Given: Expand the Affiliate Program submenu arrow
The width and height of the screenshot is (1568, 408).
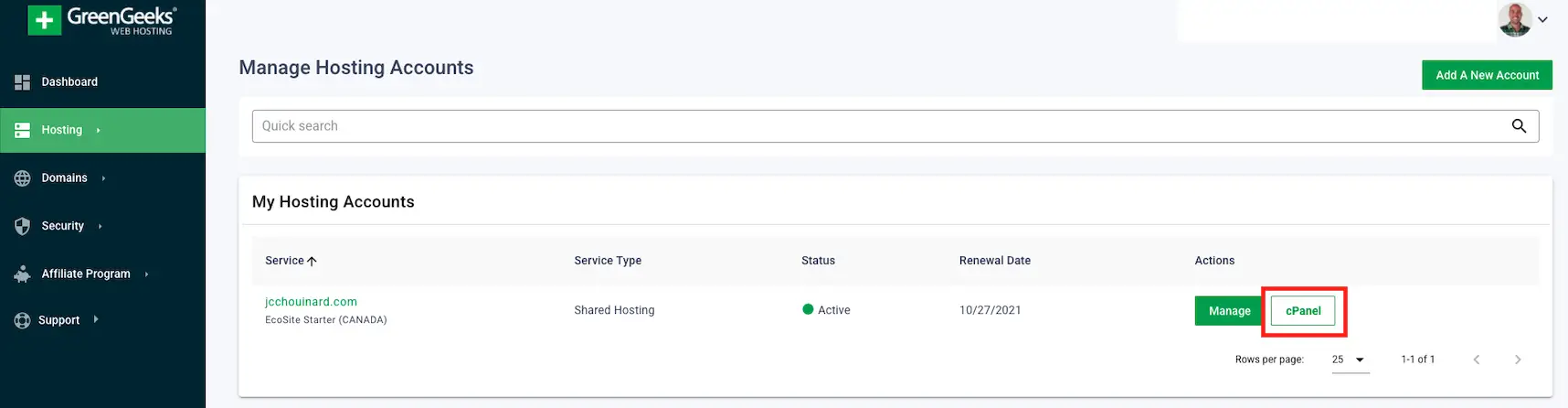Looking at the screenshot, I should click(x=146, y=274).
